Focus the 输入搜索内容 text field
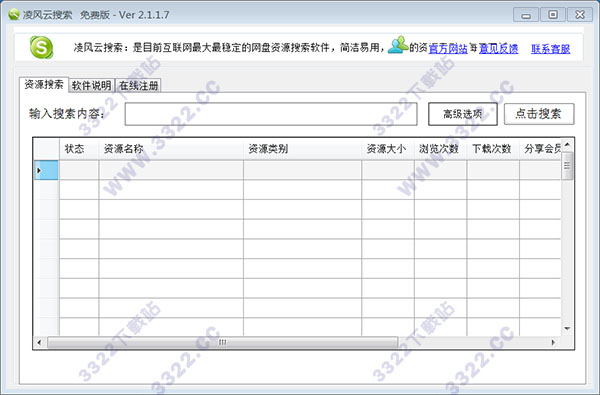 click(271, 114)
